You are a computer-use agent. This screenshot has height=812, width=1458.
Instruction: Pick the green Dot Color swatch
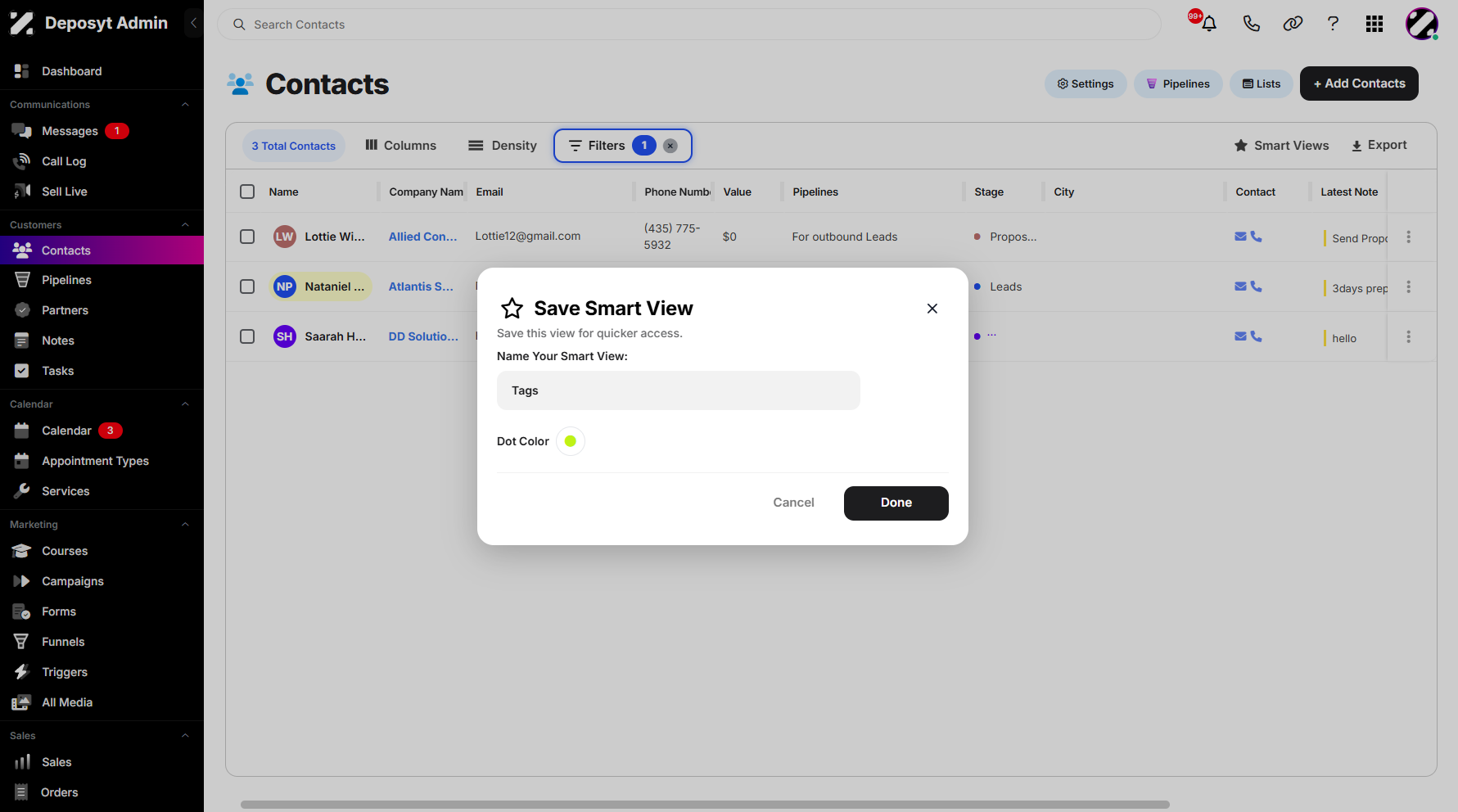point(571,441)
